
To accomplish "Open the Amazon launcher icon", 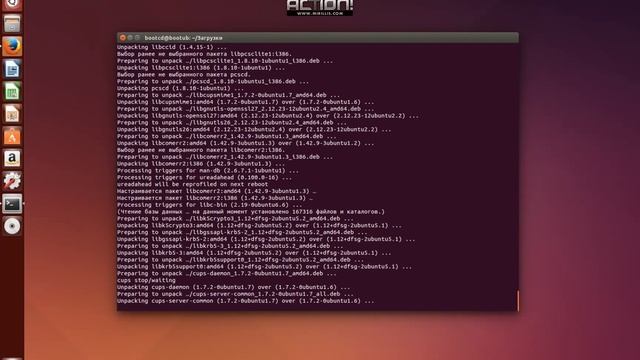I will 12,158.
